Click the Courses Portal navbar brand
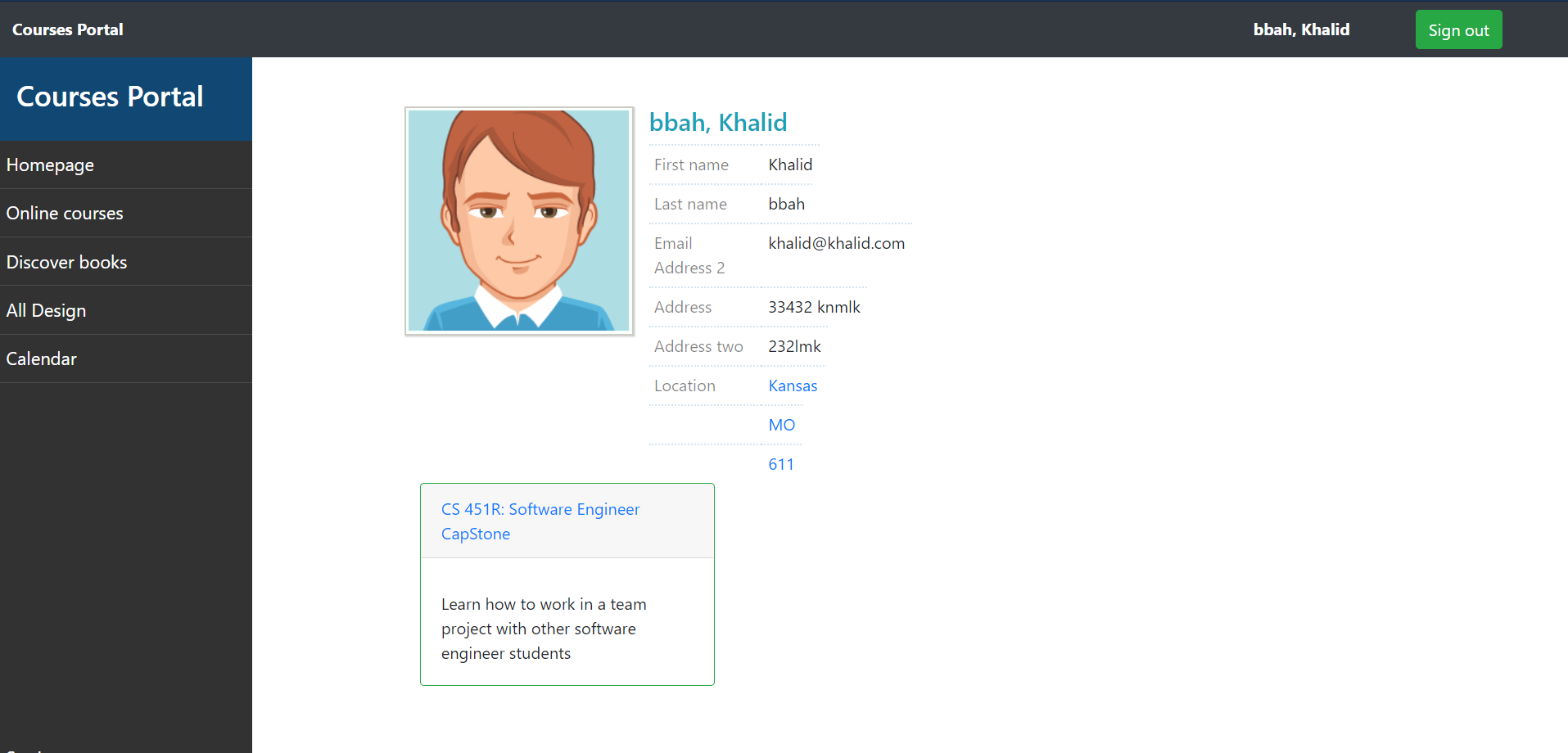 (68, 29)
